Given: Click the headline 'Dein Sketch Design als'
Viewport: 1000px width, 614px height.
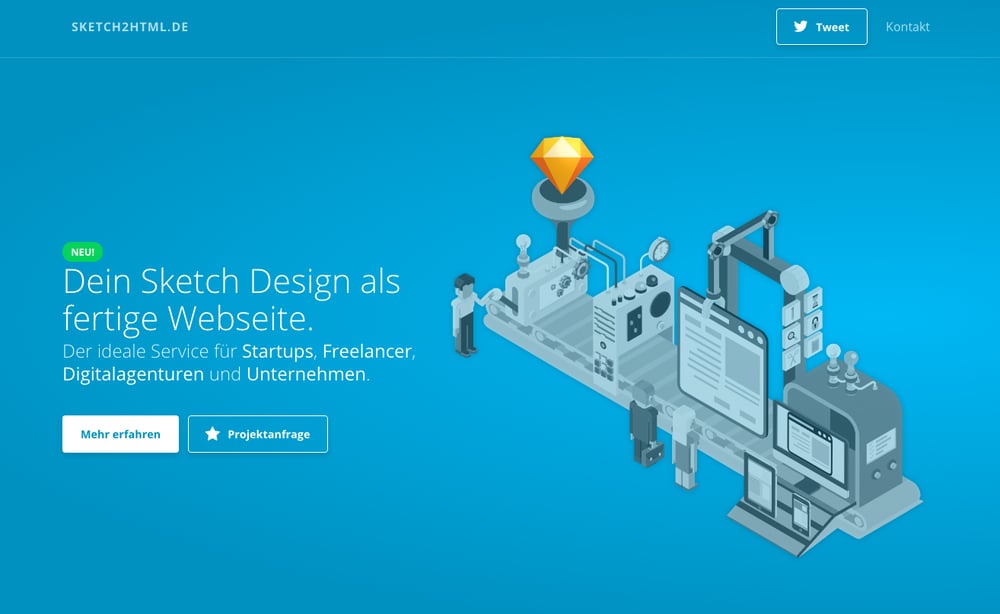Looking at the screenshot, I should click(x=232, y=281).
